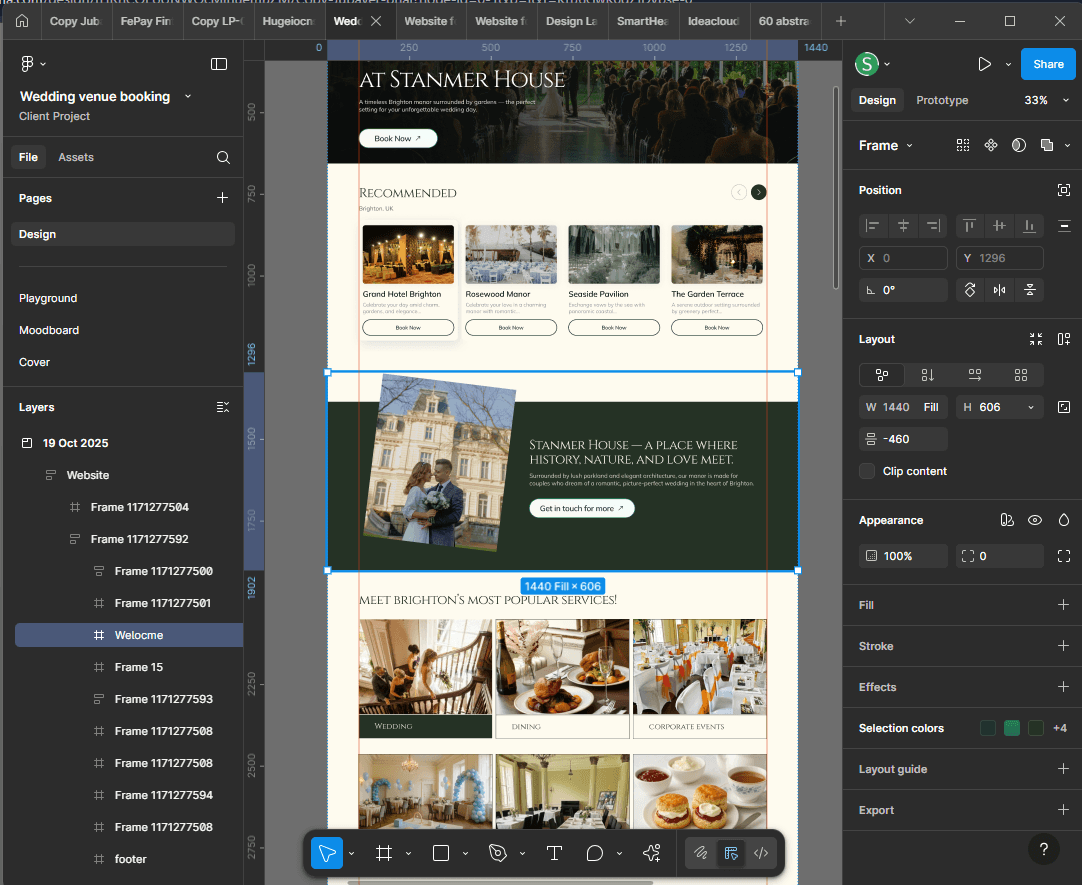This screenshot has width=1082, height=885.
Task: Select the Frame tool in bottom toolbar
Action: pyautogui.click(x=383, y=853)
